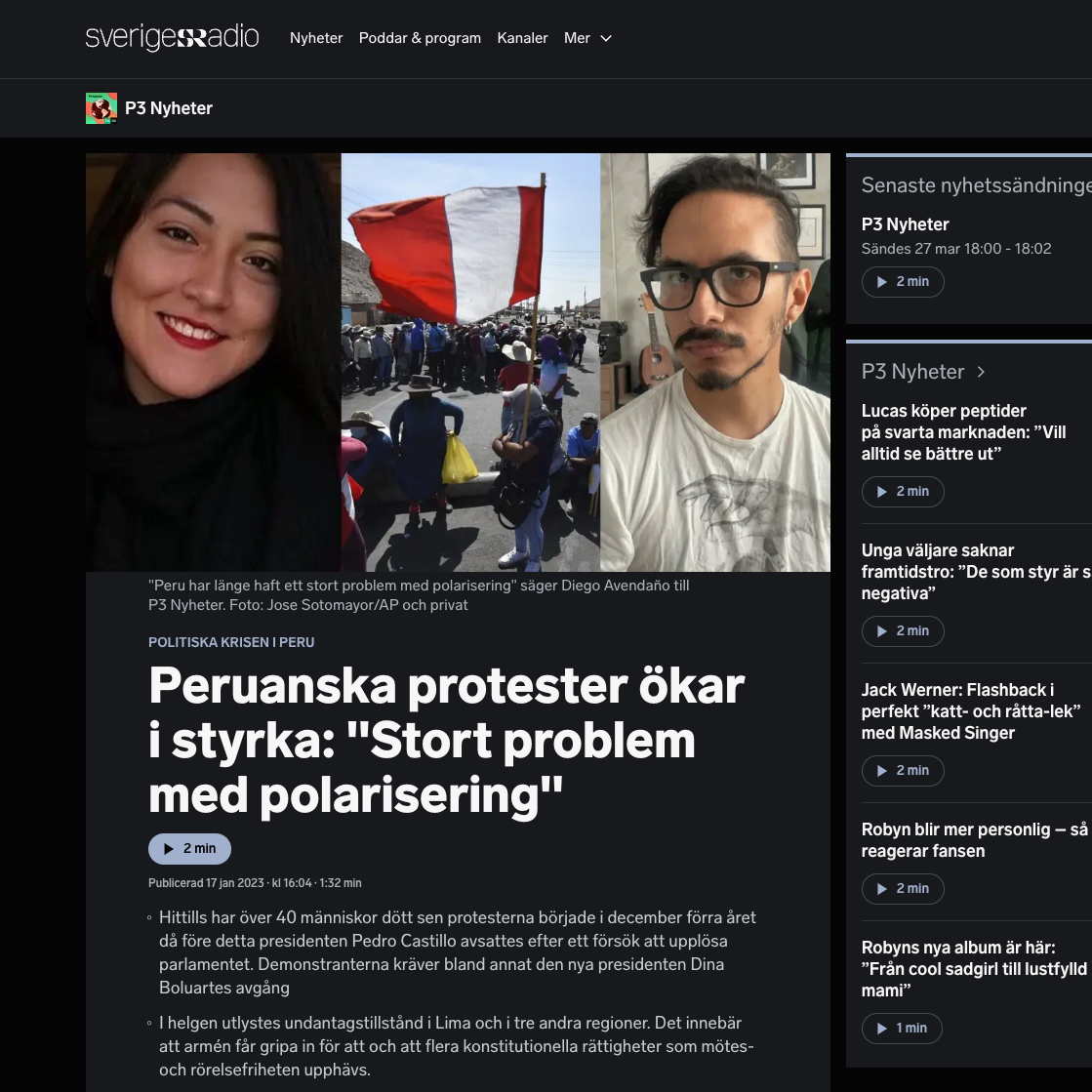1092x1092 pixels.
Task: Open the Politiska krisen i Peru topic link
Action: 231,642
